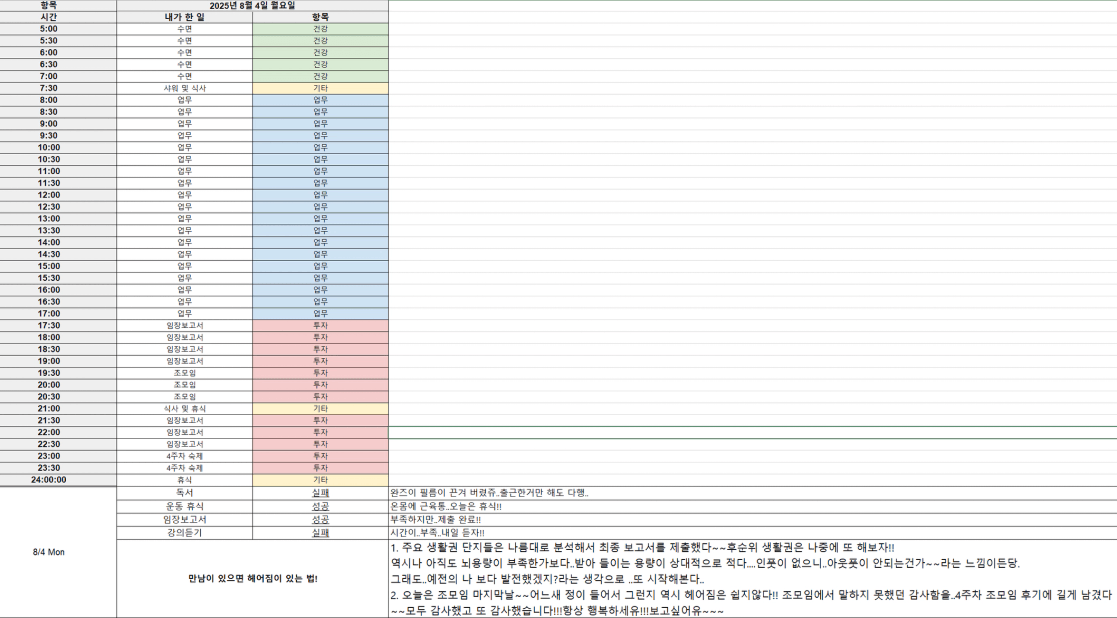Select diary line starting 2. 오늘은 조모임 마지막날
This screenshot has height=618, width=1117.
752,595
